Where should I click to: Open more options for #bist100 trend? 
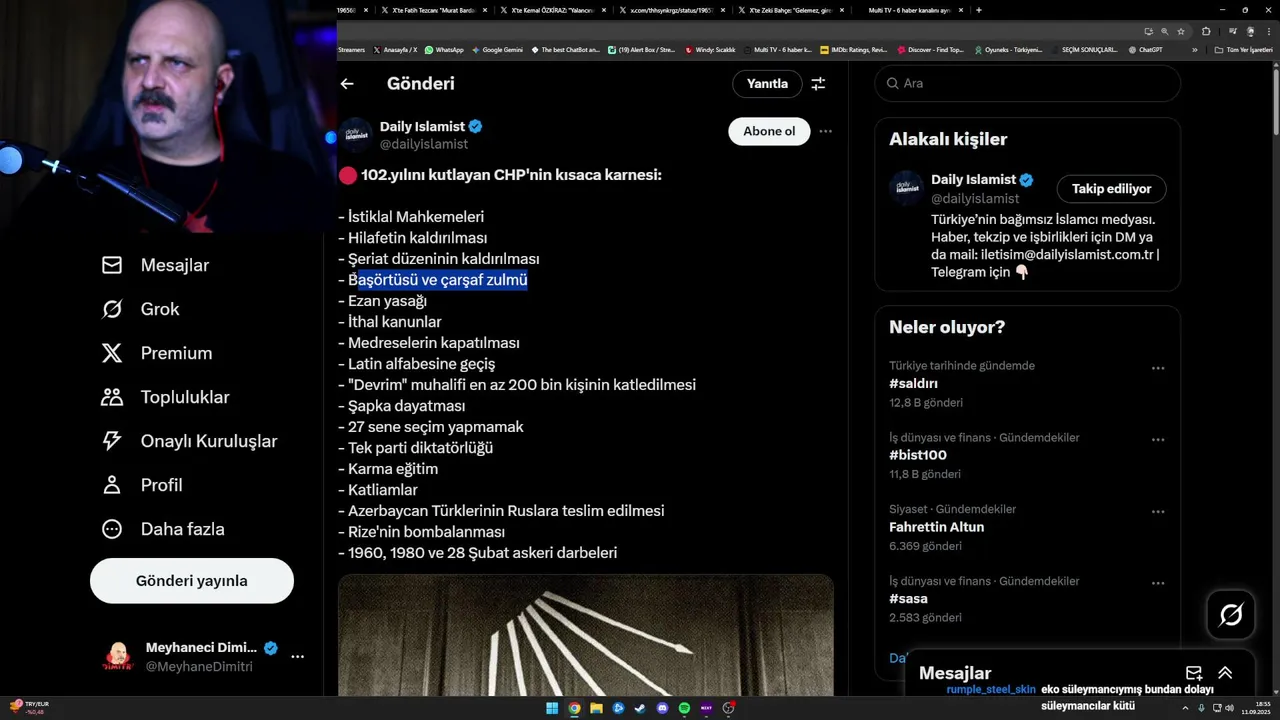click(1158, 440)
